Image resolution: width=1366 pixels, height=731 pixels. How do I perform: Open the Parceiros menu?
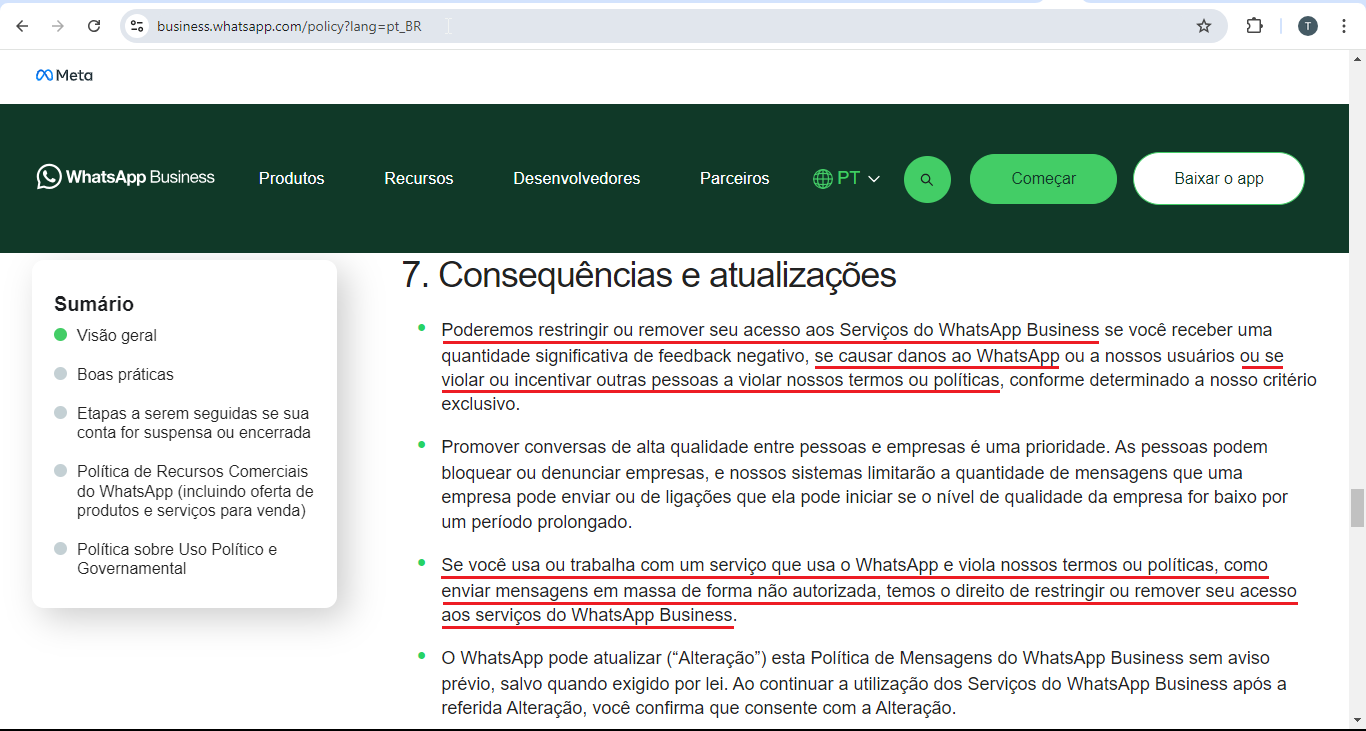735,178
